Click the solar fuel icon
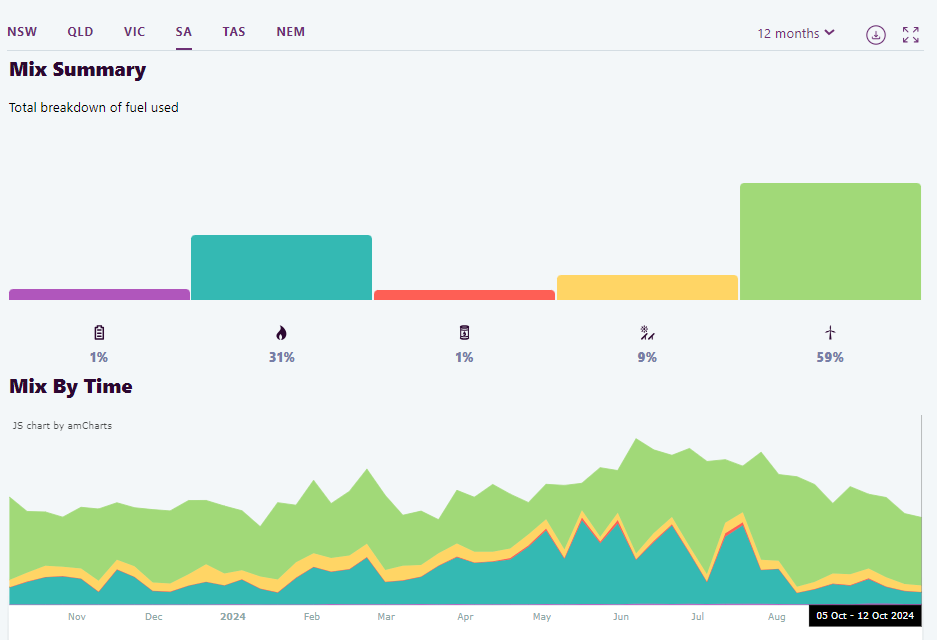The width and height of the screenshot is (937, 640). click(647, 333)
